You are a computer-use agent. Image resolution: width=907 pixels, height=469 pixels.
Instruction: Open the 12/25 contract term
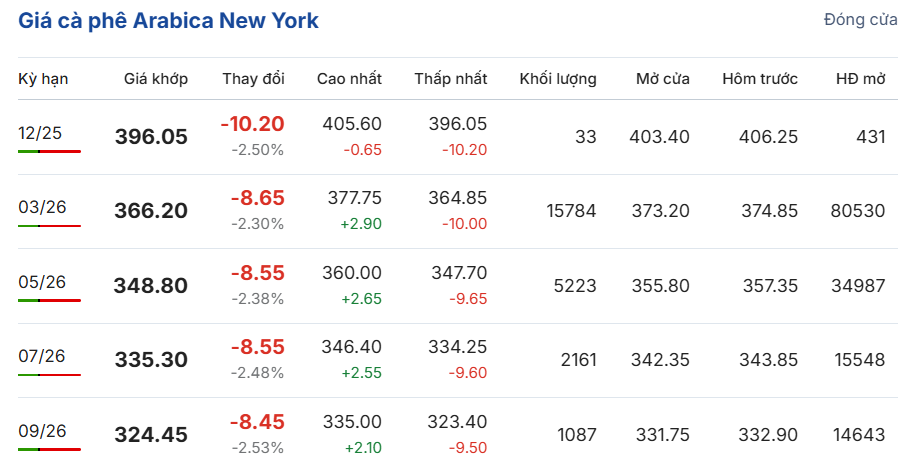42,132
